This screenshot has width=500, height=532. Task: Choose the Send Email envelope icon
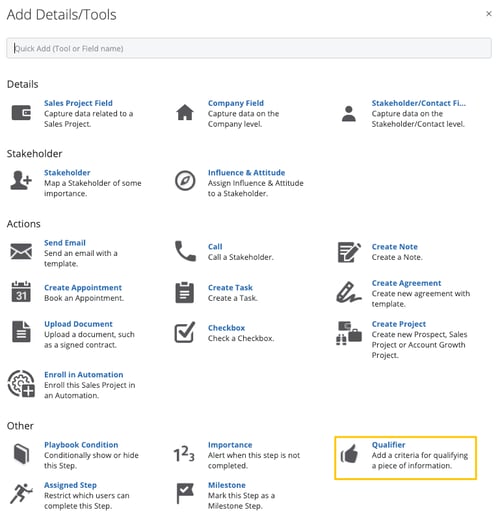click(21, 252)
